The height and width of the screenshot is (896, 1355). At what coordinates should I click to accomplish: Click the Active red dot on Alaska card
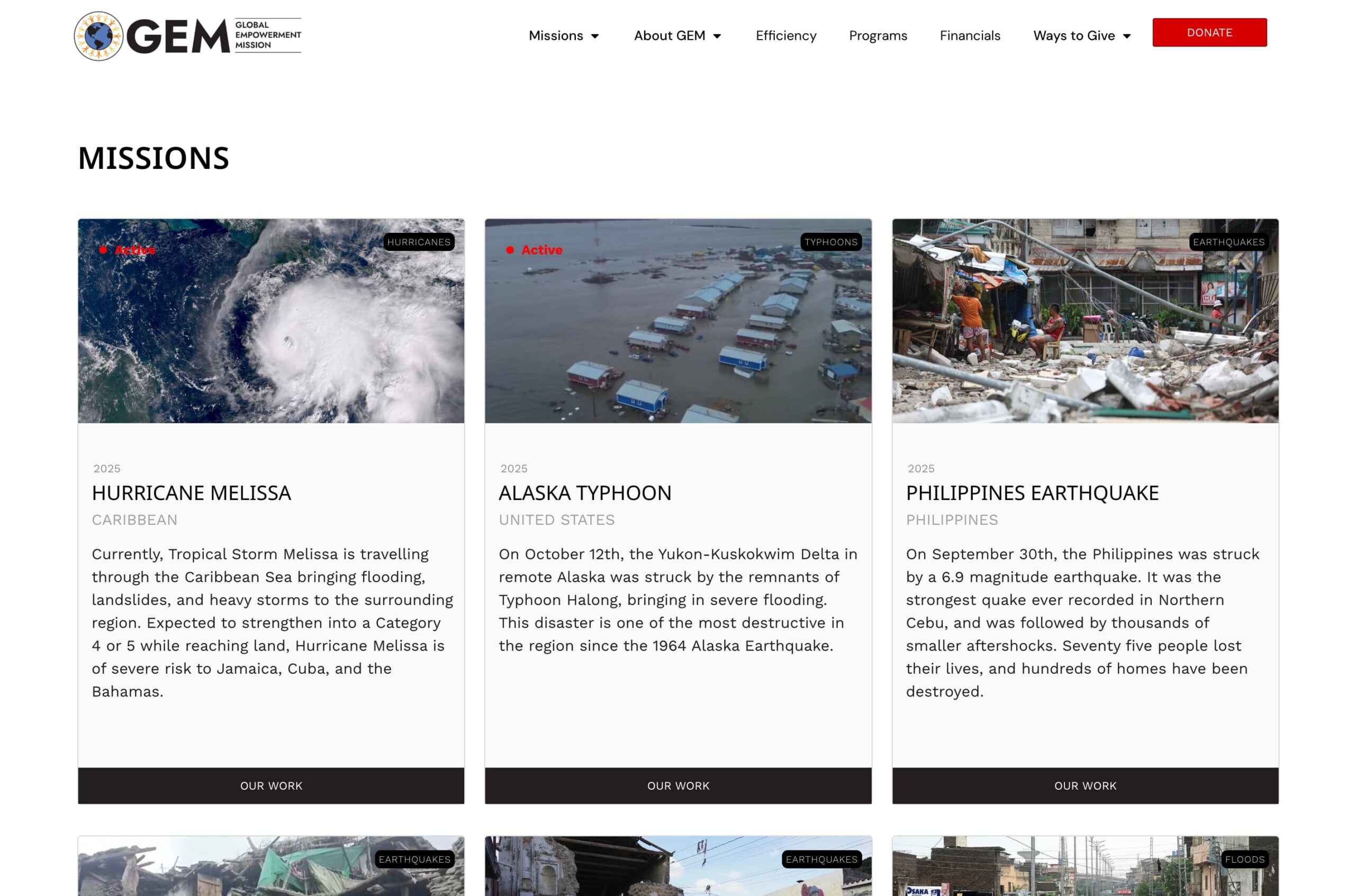click(510, 250)
